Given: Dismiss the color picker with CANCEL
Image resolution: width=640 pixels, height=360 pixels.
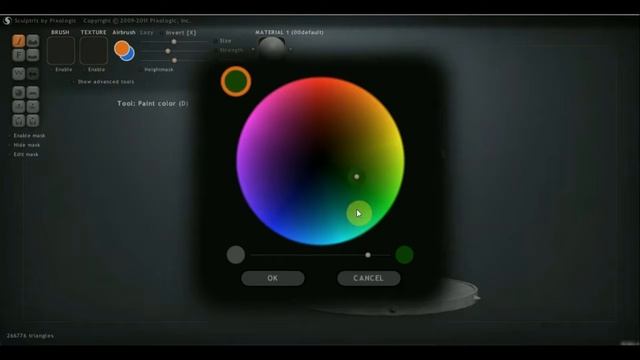Looking at the screenshot, I should 369,278.
